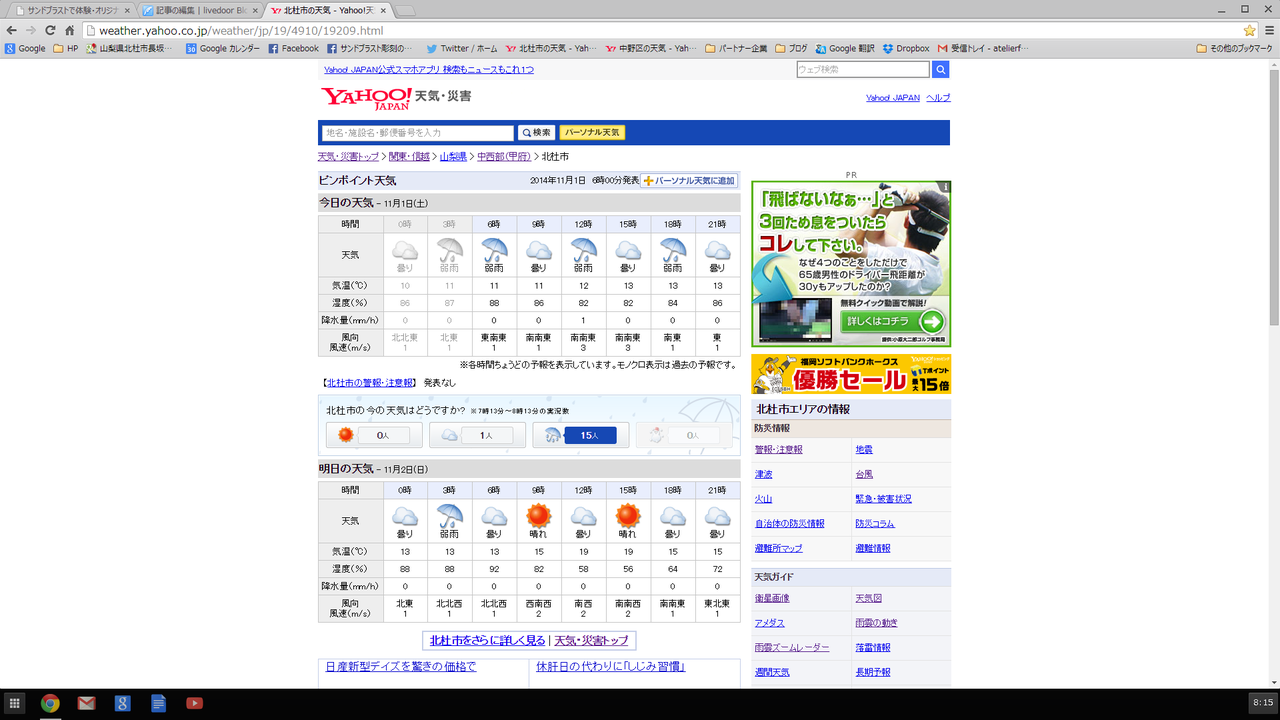Open the 津波 link
1280x720 pixels.
(764, 474)
